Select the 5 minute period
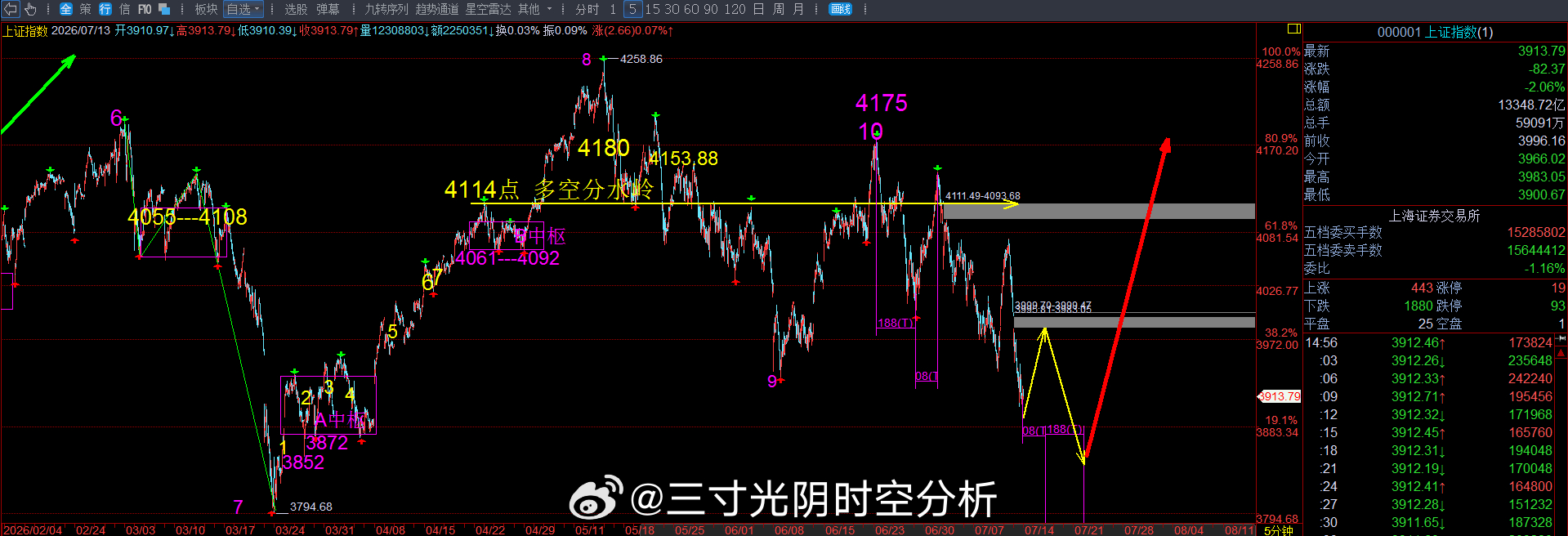 pos(632,9)
